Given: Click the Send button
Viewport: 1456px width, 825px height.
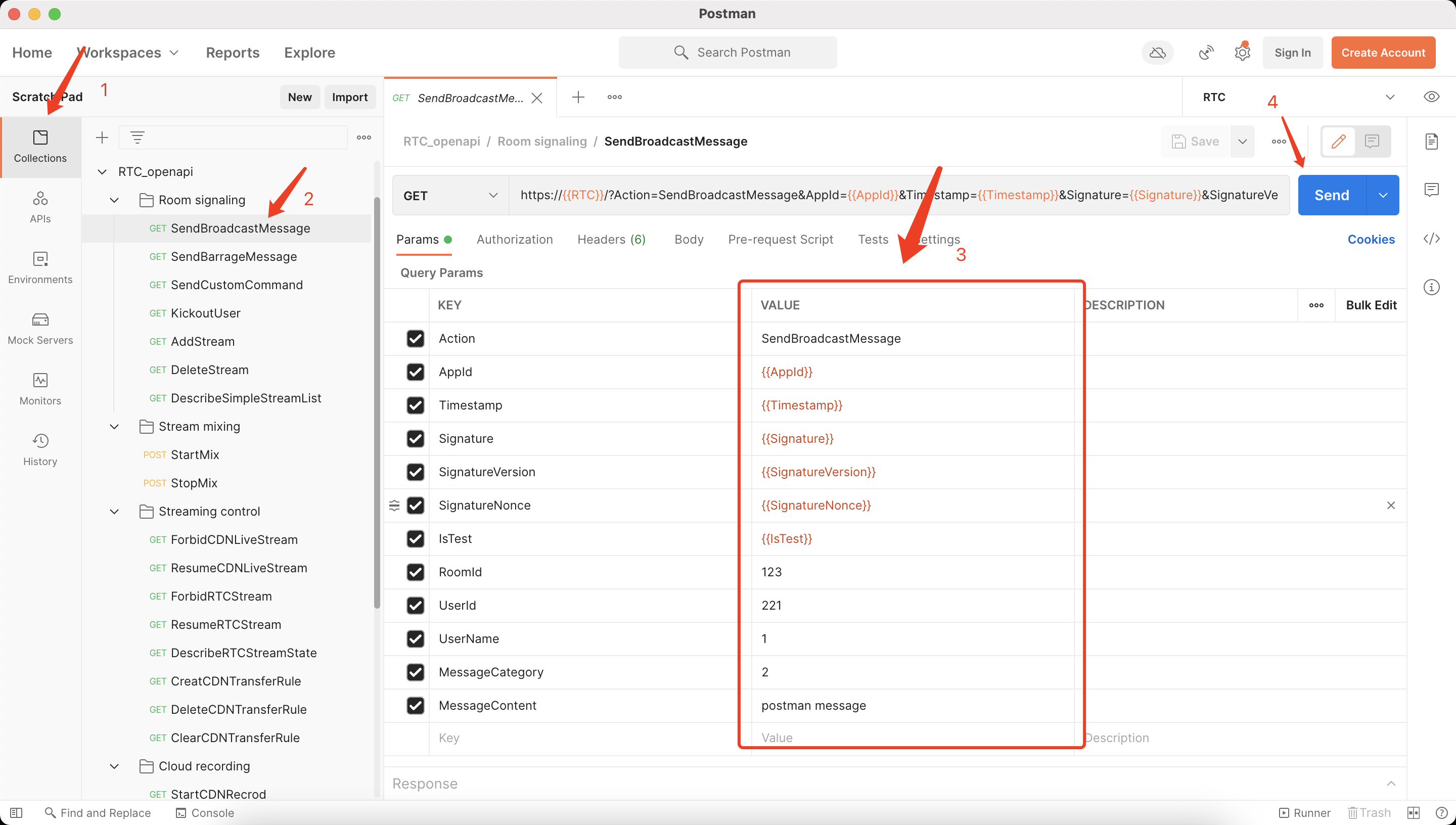Looking at the screenshot, I should point(1331,195).
